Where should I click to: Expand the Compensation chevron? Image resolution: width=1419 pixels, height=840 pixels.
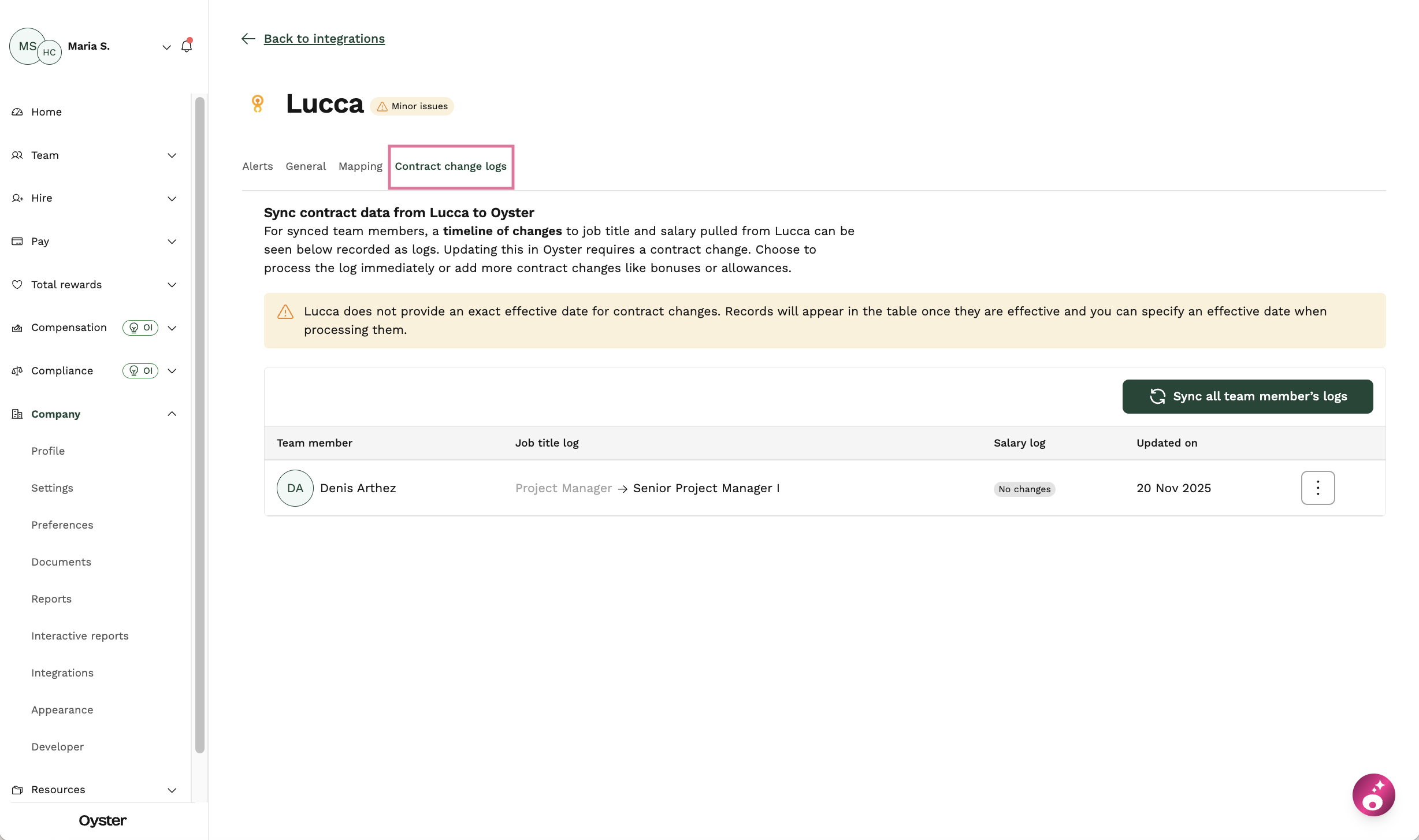coord(172,328)
